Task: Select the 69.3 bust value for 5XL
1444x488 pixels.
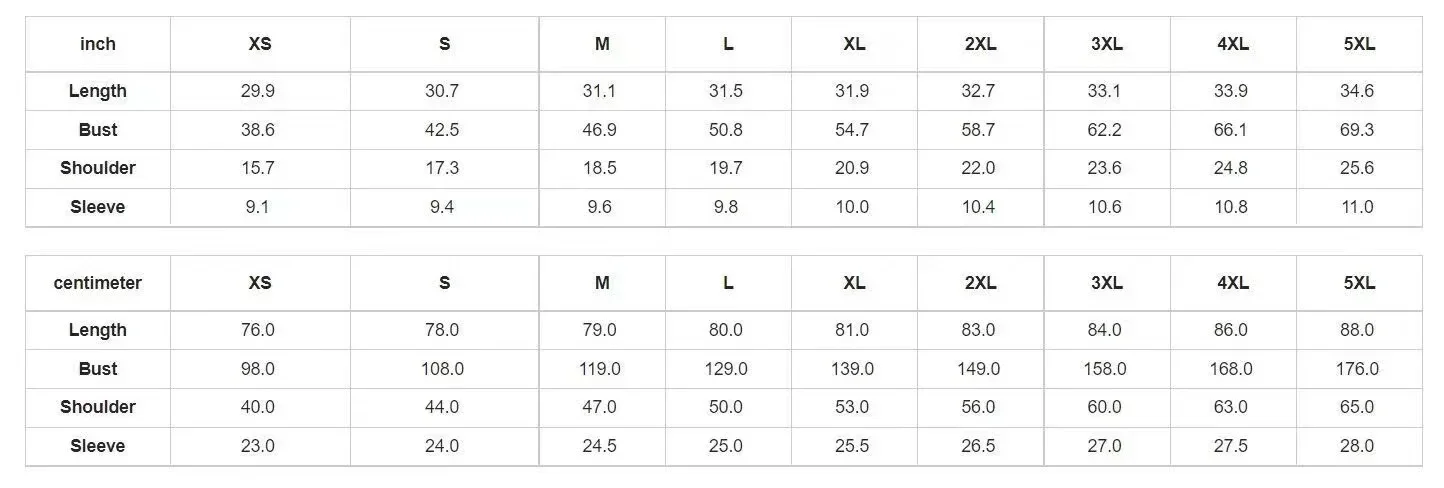Action: tap(1357, 130)
